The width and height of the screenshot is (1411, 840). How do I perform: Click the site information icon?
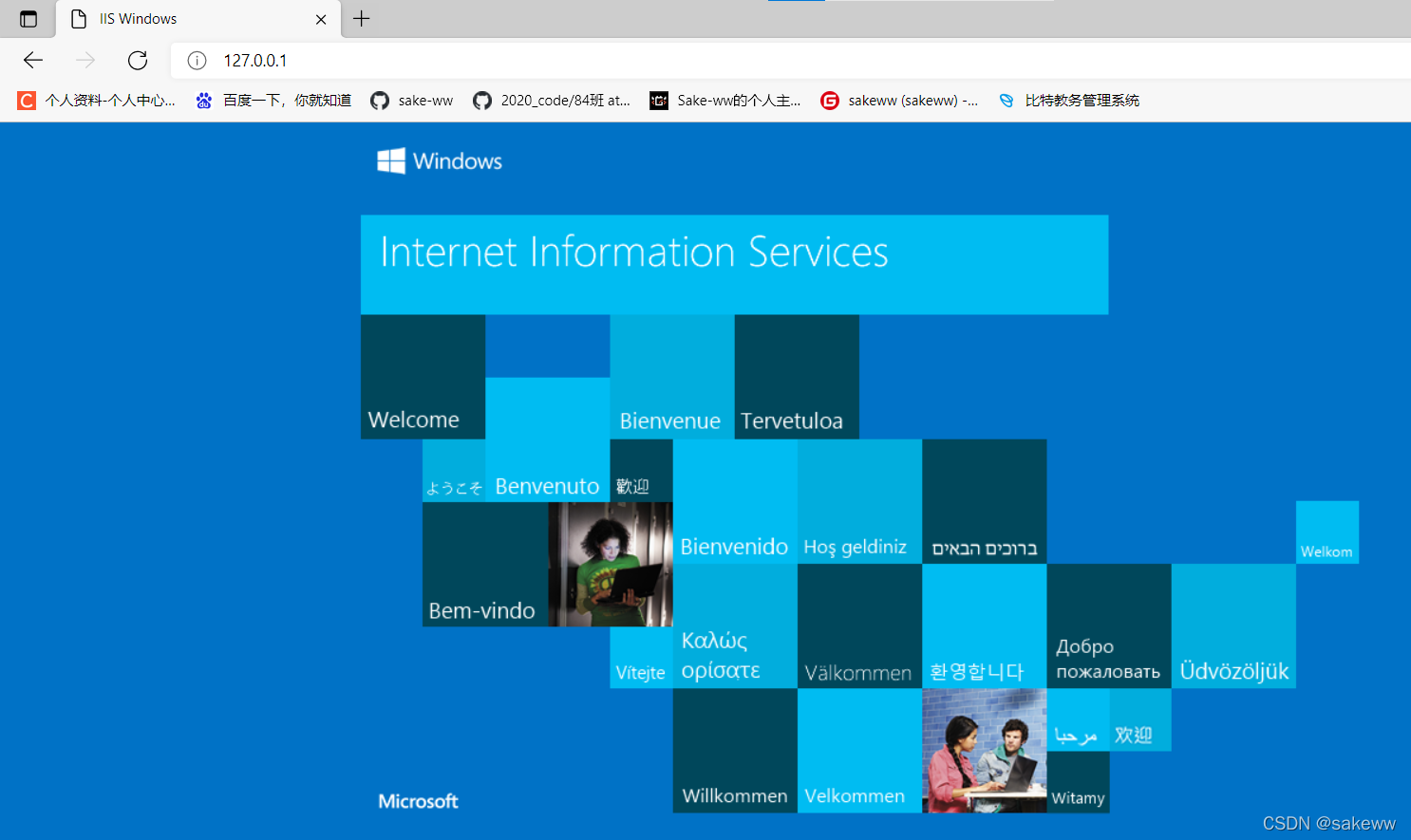click(198, 61)
